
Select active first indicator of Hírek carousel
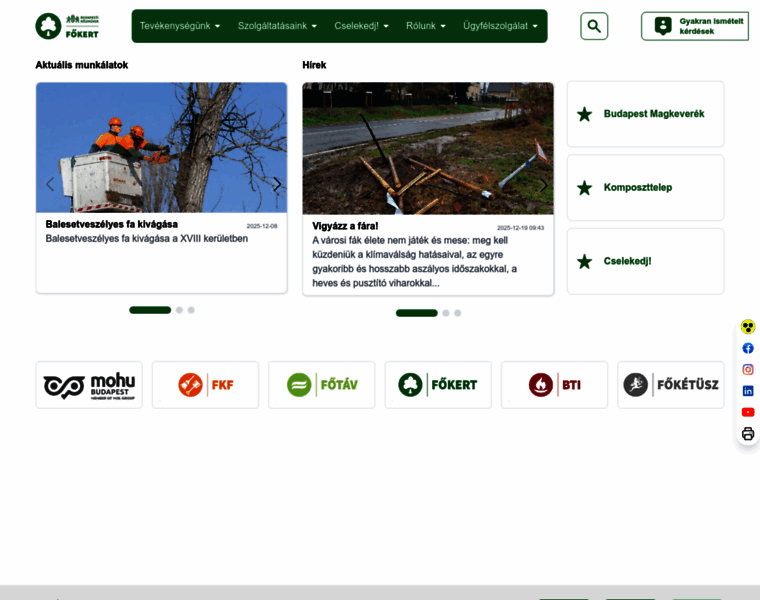(417, 313)
